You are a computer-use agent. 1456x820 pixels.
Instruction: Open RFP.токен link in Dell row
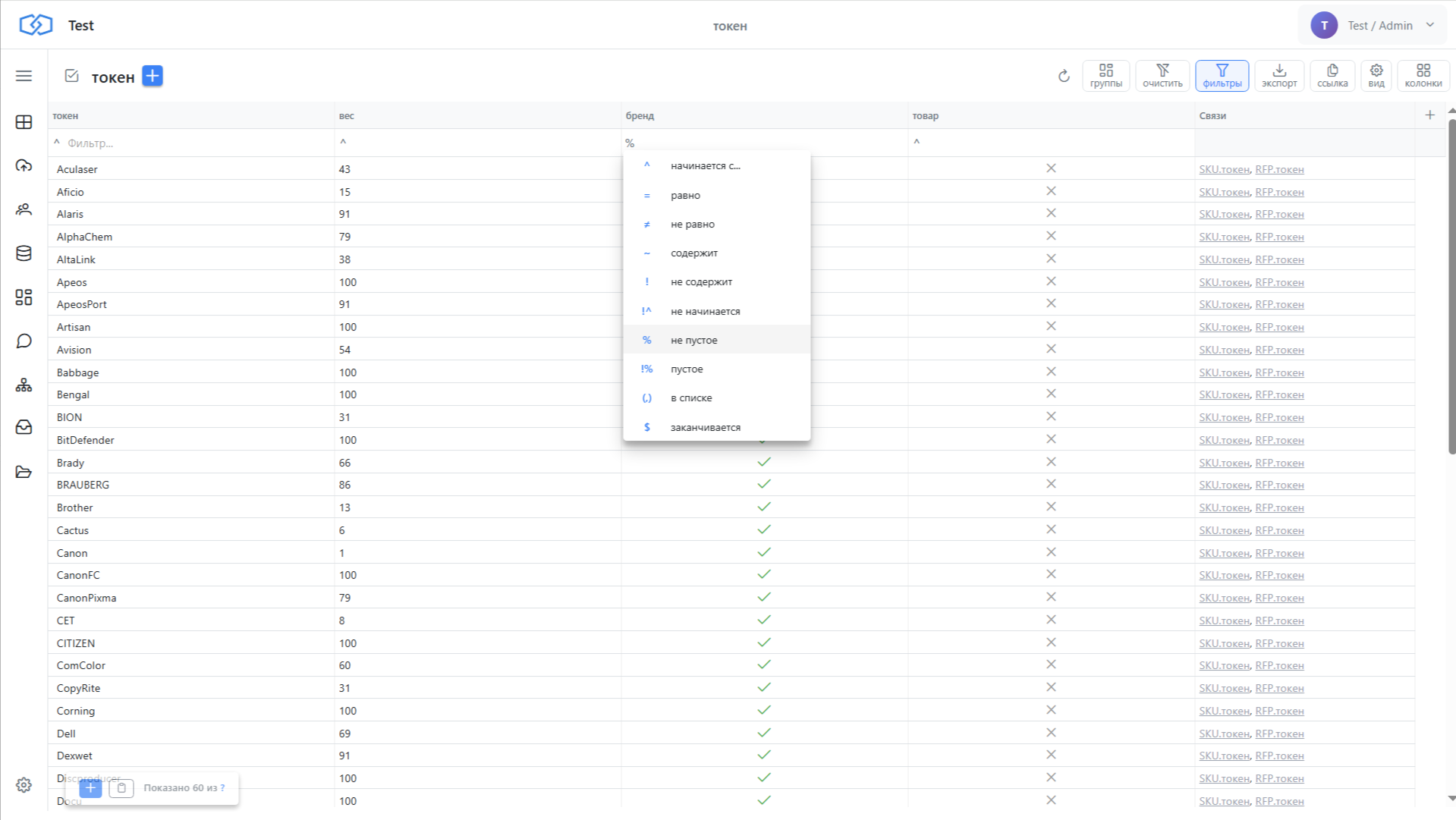tap(1279, 734)
